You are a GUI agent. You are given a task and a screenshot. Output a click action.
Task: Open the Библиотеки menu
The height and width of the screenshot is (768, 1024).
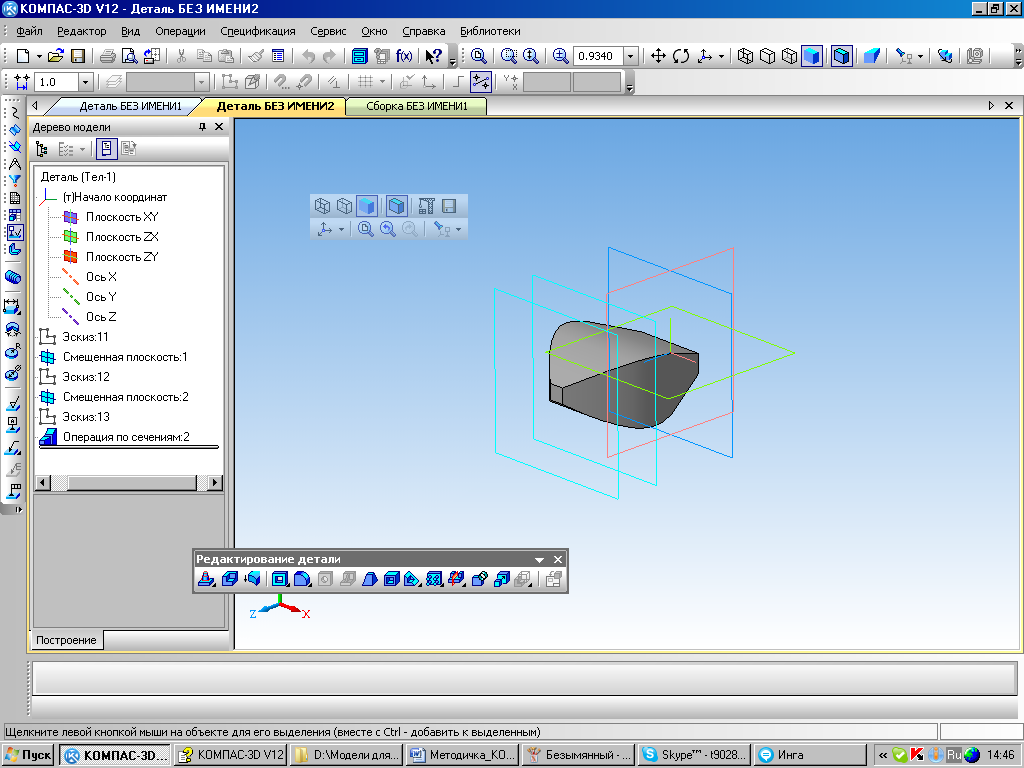pos(490,31)
